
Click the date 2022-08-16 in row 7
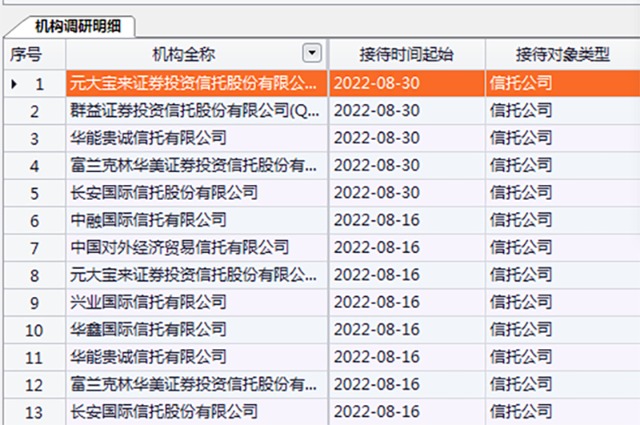click(377, 247)
